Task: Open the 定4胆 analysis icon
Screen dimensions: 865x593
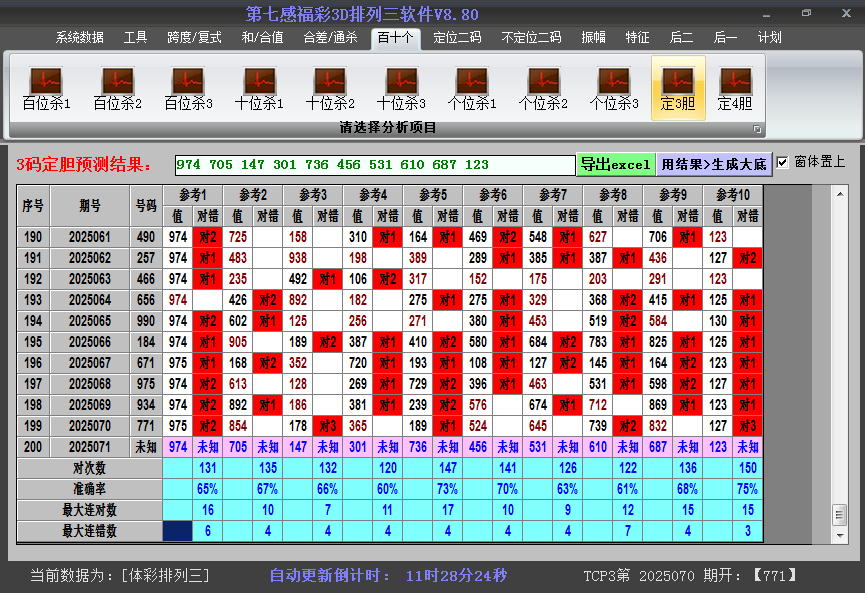Action: (x=735, y=88)
